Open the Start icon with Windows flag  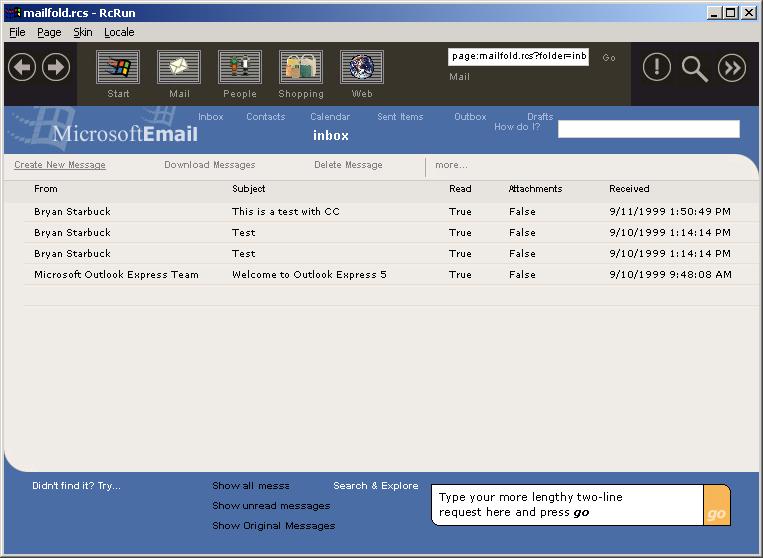coord(118,67)
